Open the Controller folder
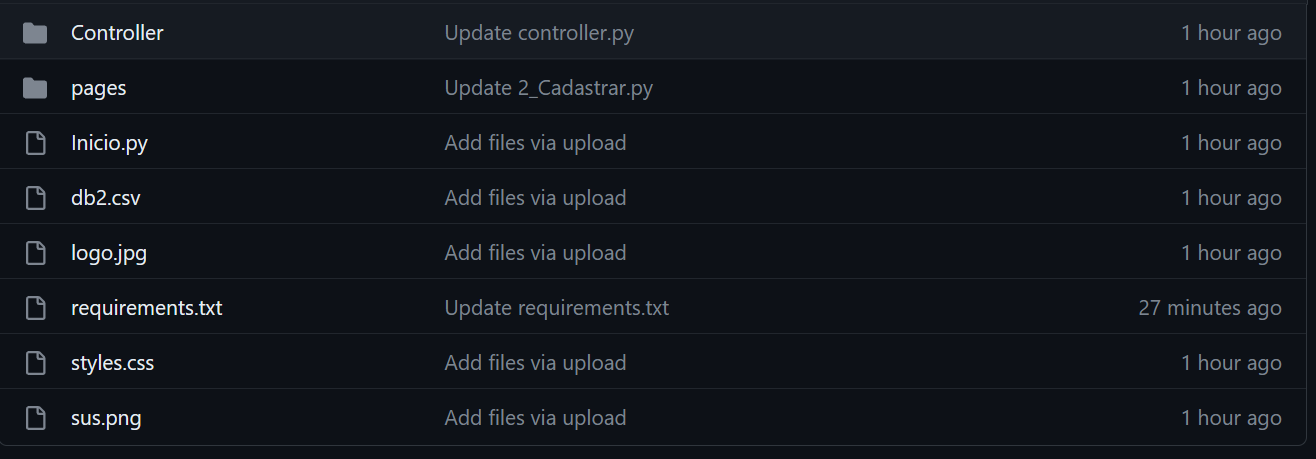This screenshot has width=1316, height=459. (x=117, y=33)
